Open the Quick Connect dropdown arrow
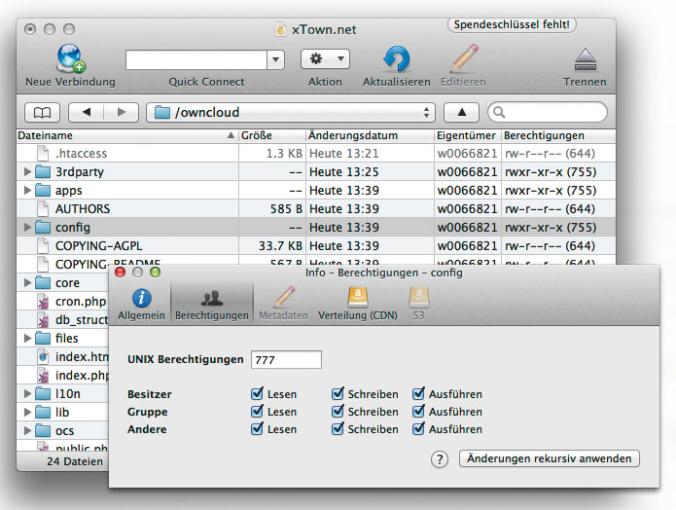The image size is (676, 510). pyautogui.click(x=275, y=59)
